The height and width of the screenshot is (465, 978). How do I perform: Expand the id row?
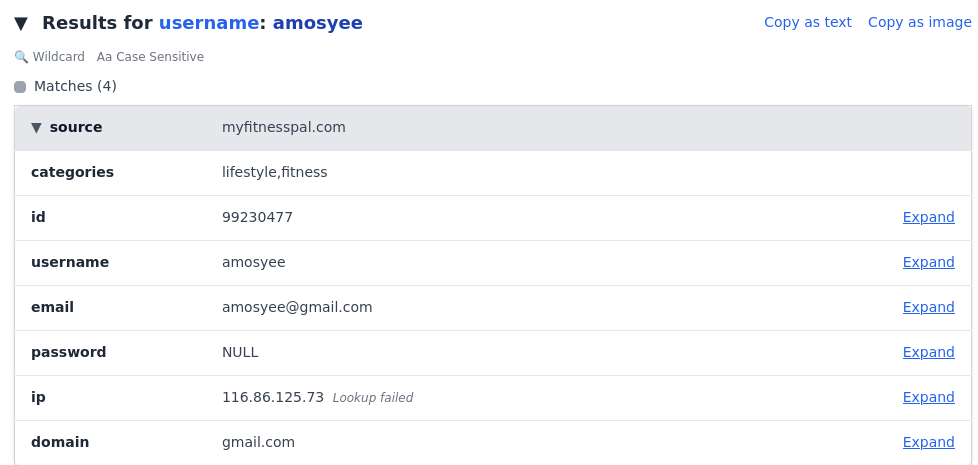point(928,217)
